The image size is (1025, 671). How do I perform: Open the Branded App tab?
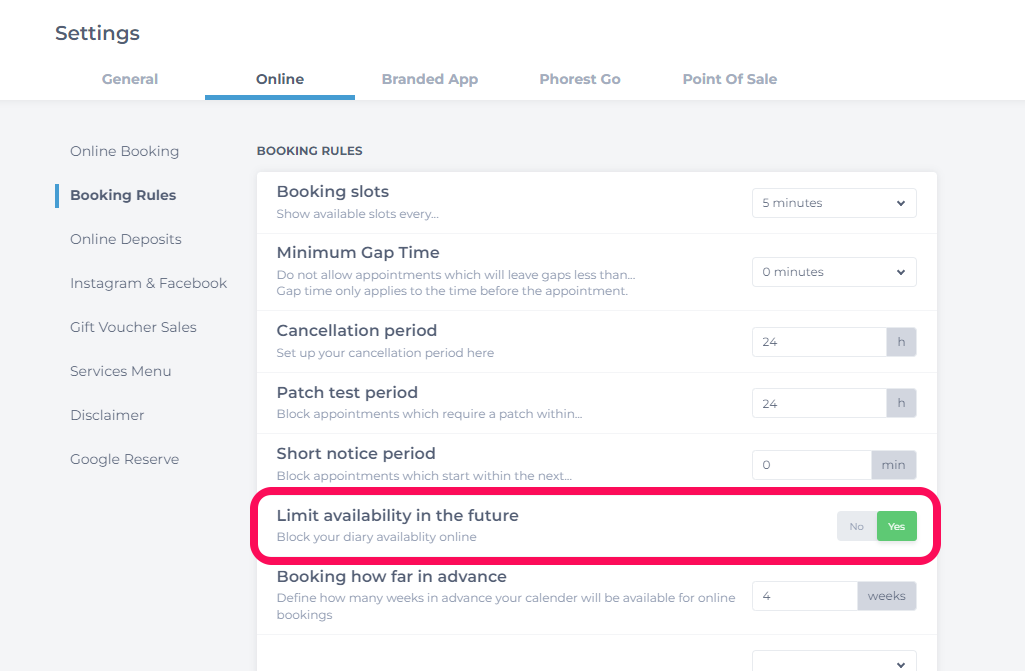pos(429,79)
